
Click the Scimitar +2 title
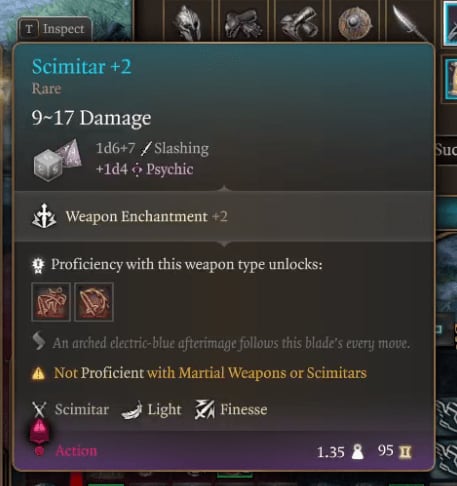coord(82,67)
